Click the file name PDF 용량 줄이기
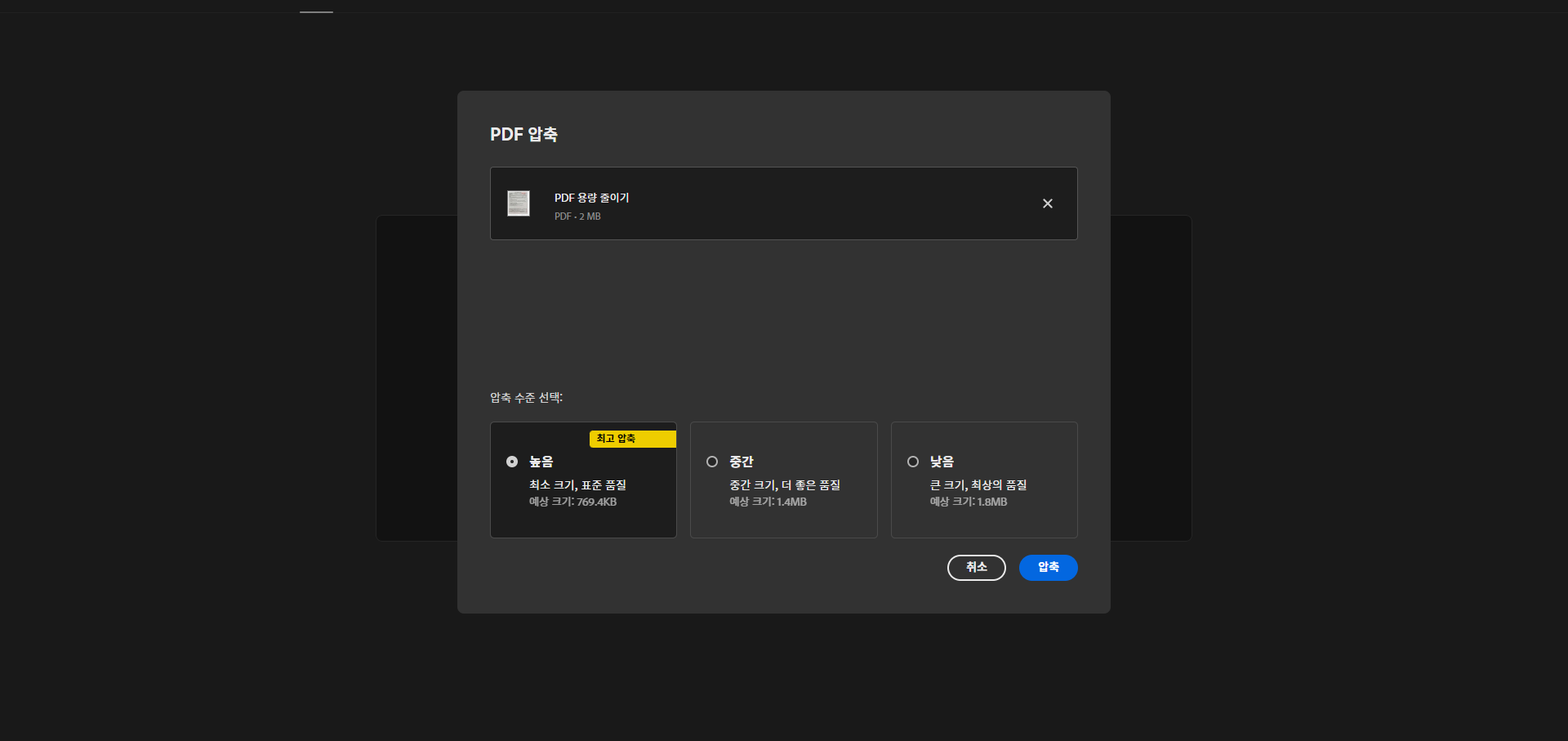The width and height of the screenshot is (1568, 741). coord(590,198)
